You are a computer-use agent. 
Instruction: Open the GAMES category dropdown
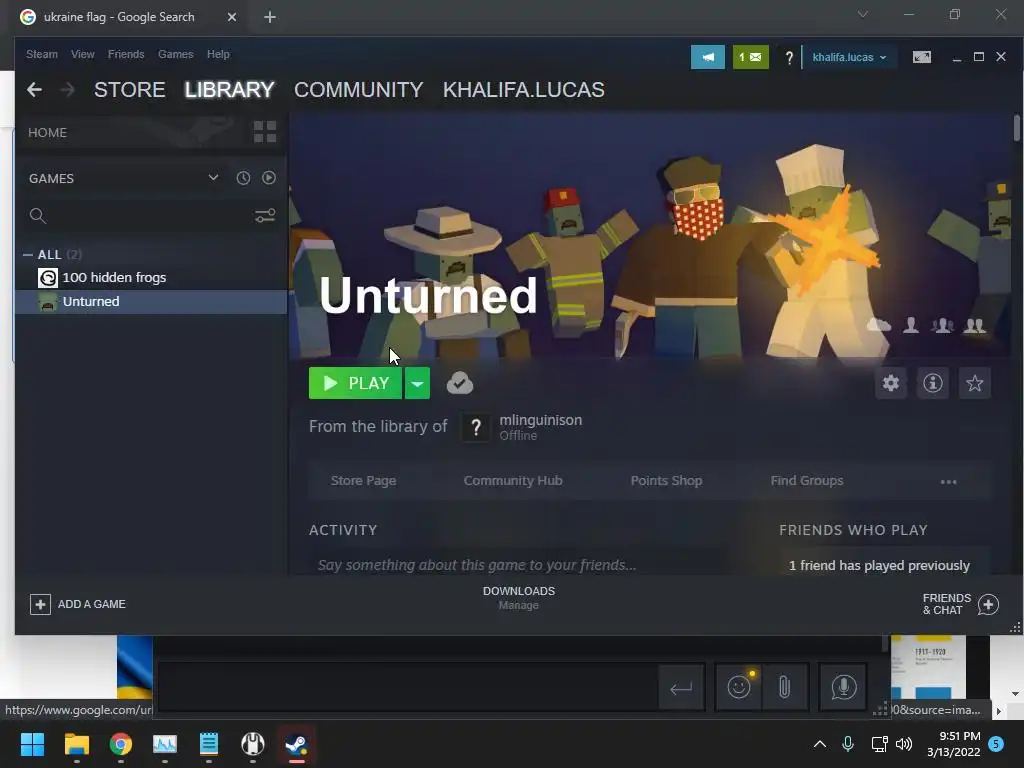pos(213,178)
